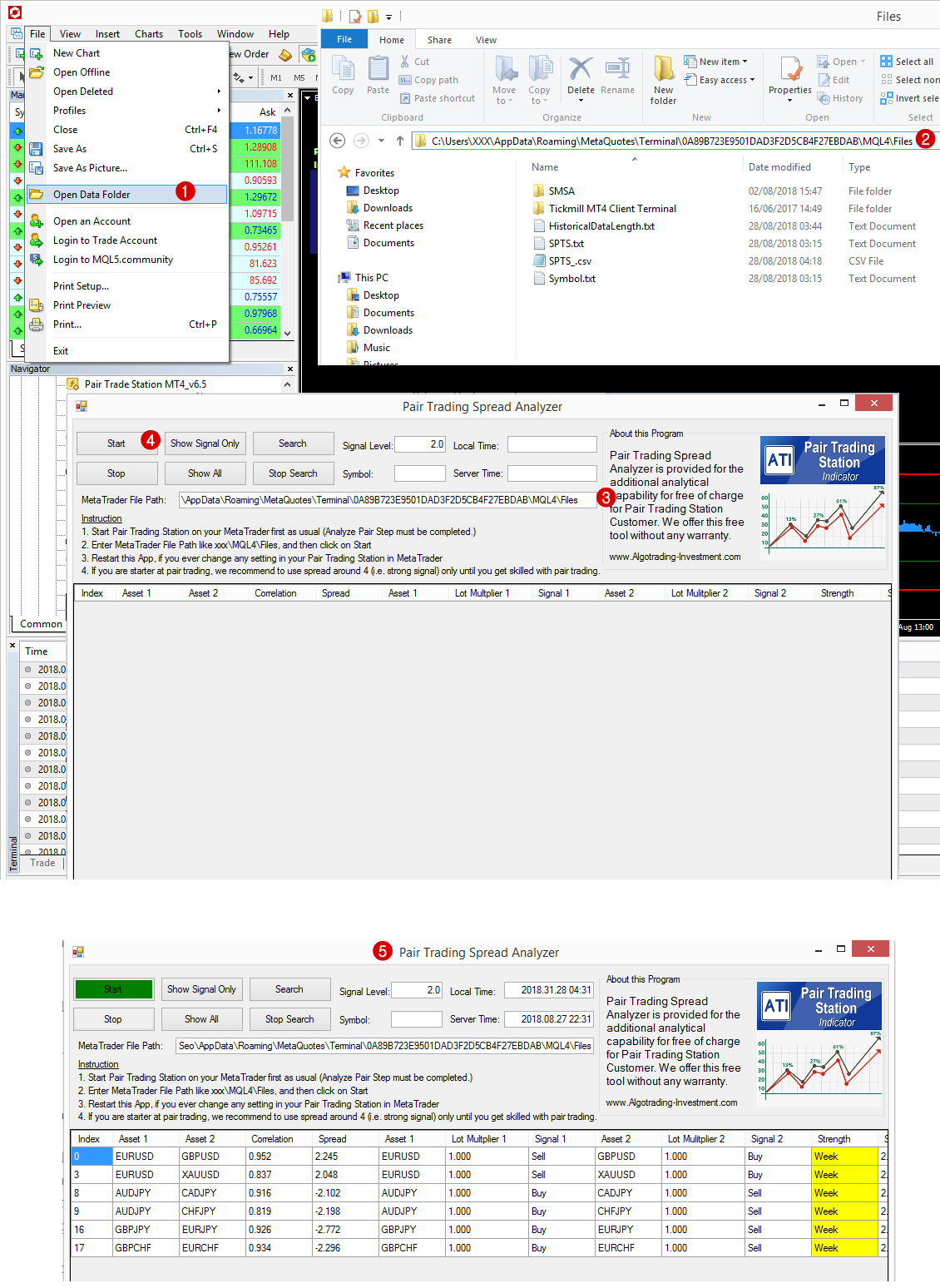Open the Properties dropdown arrow

tap(790, 101)
